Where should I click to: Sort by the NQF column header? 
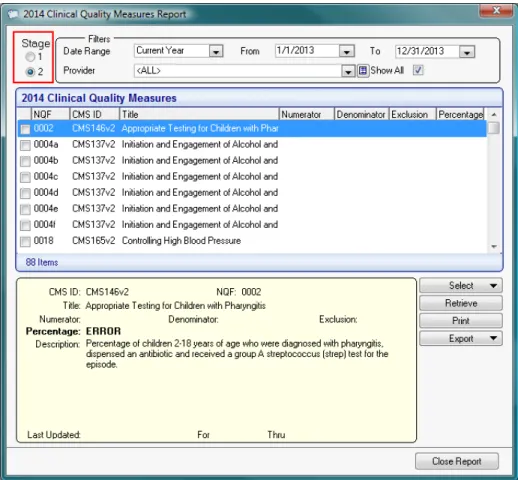click(50, 114)
